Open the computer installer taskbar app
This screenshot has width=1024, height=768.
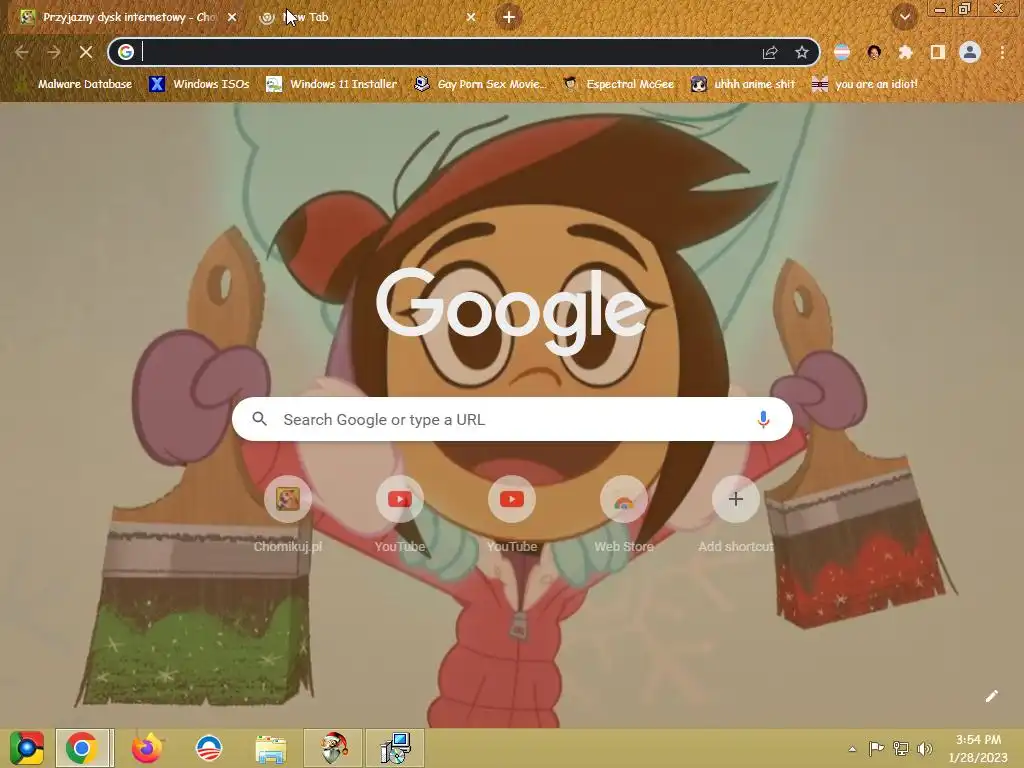coord(395,748)
